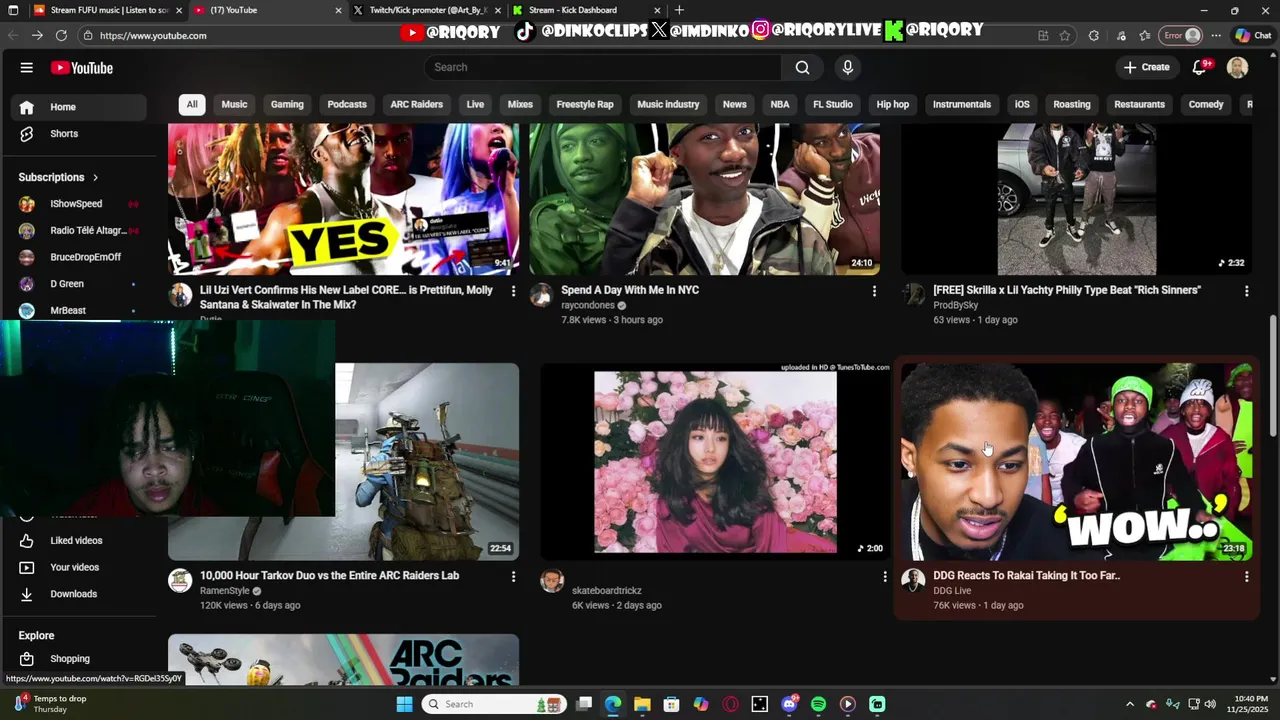This screenshot has width=1280, height=720.
Task: Open options menu for Spend A Day video
Action: click(x=874, y=291)
